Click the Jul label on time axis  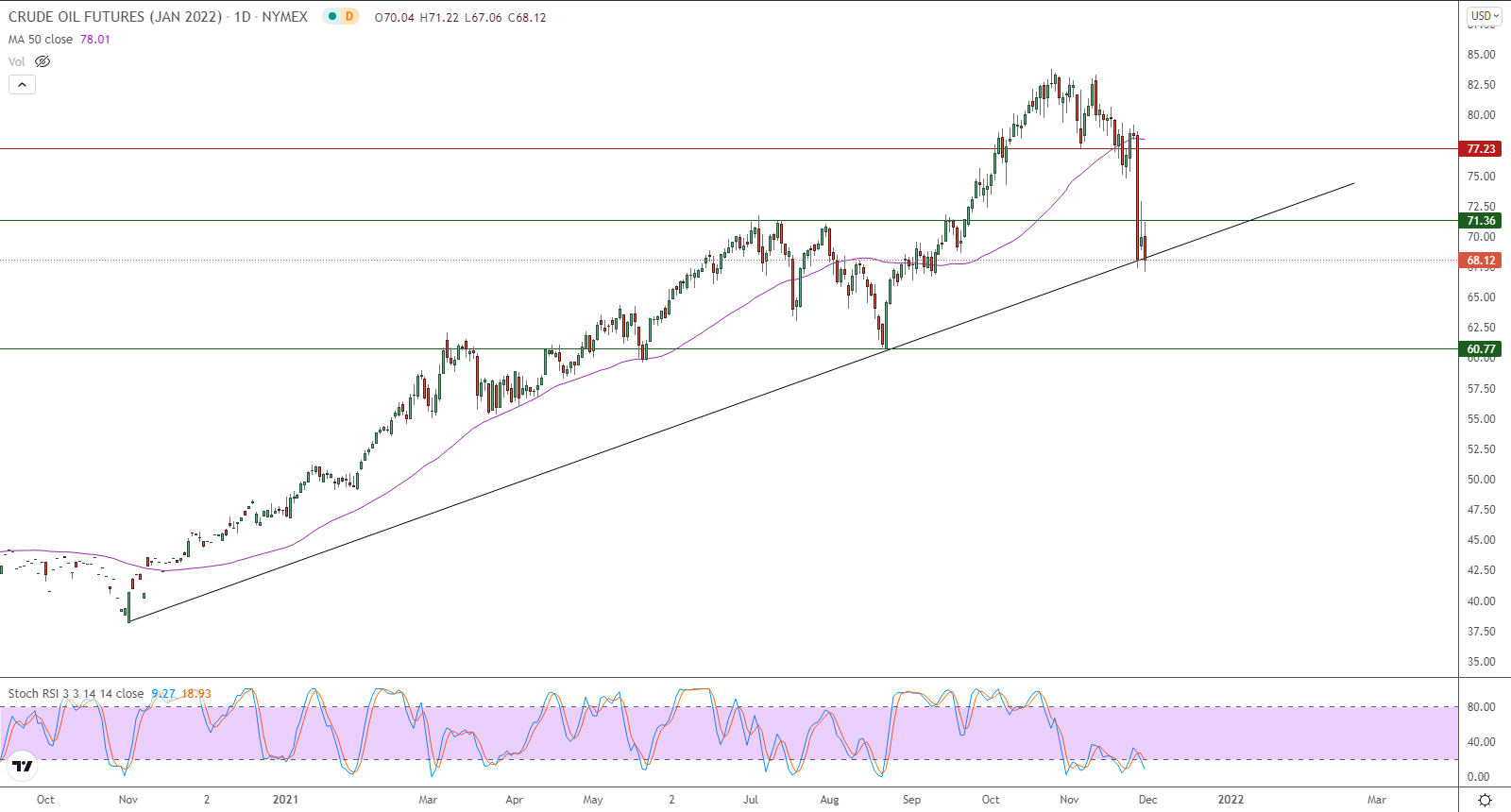[x=750, y=800]
